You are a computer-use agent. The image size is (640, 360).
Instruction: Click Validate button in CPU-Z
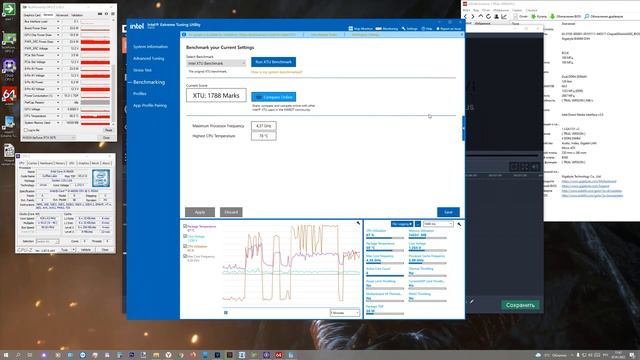pos(86,249)
